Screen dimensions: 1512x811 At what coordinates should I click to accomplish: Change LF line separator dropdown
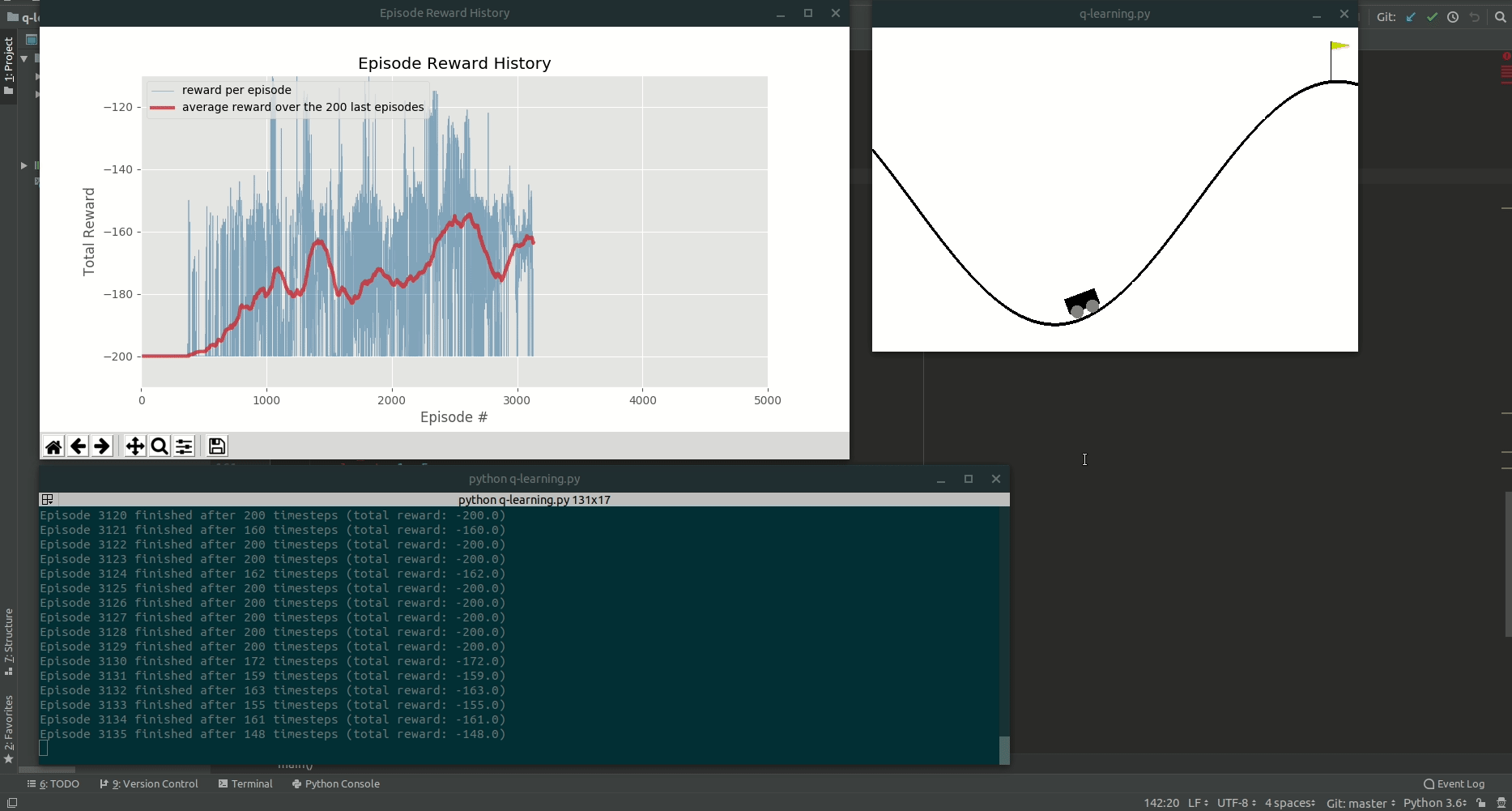tap(1198, 803)
